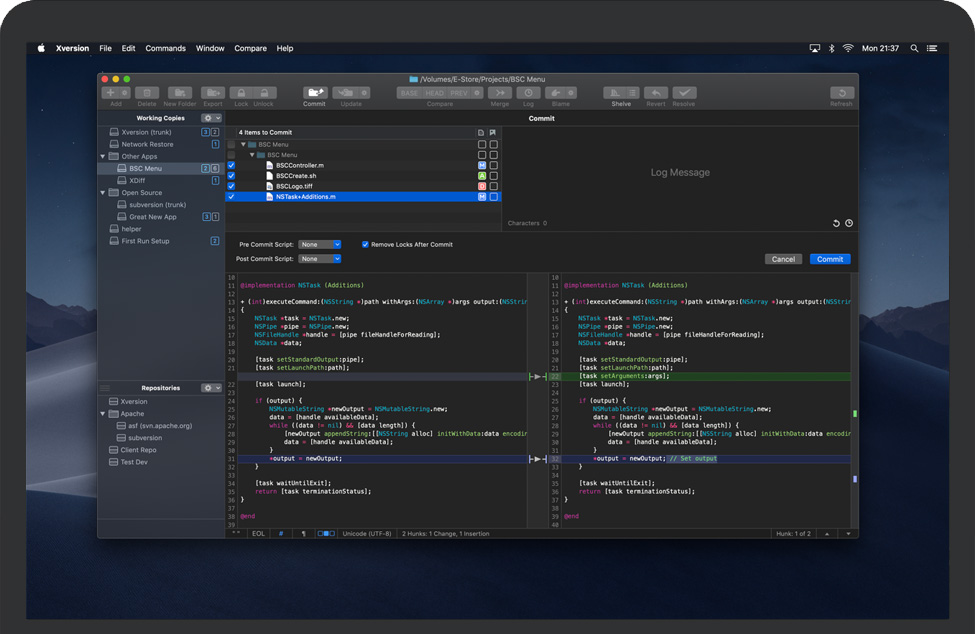Click the Commit toolbar icon

coord(314,93)
